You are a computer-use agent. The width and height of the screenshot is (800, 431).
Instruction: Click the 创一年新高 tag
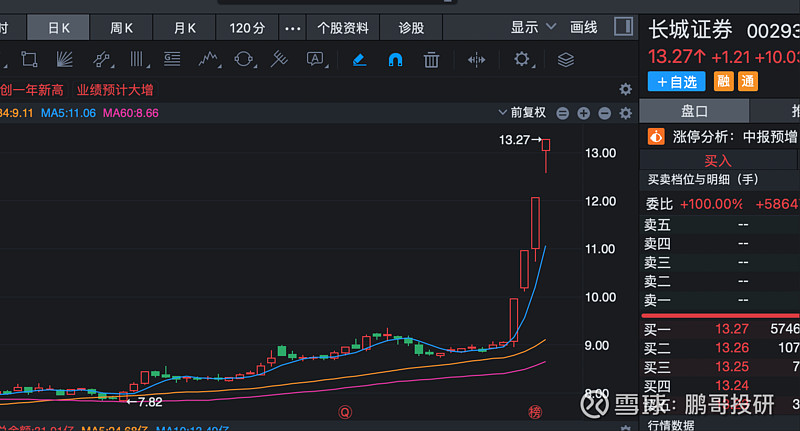(x=32, y=90)
